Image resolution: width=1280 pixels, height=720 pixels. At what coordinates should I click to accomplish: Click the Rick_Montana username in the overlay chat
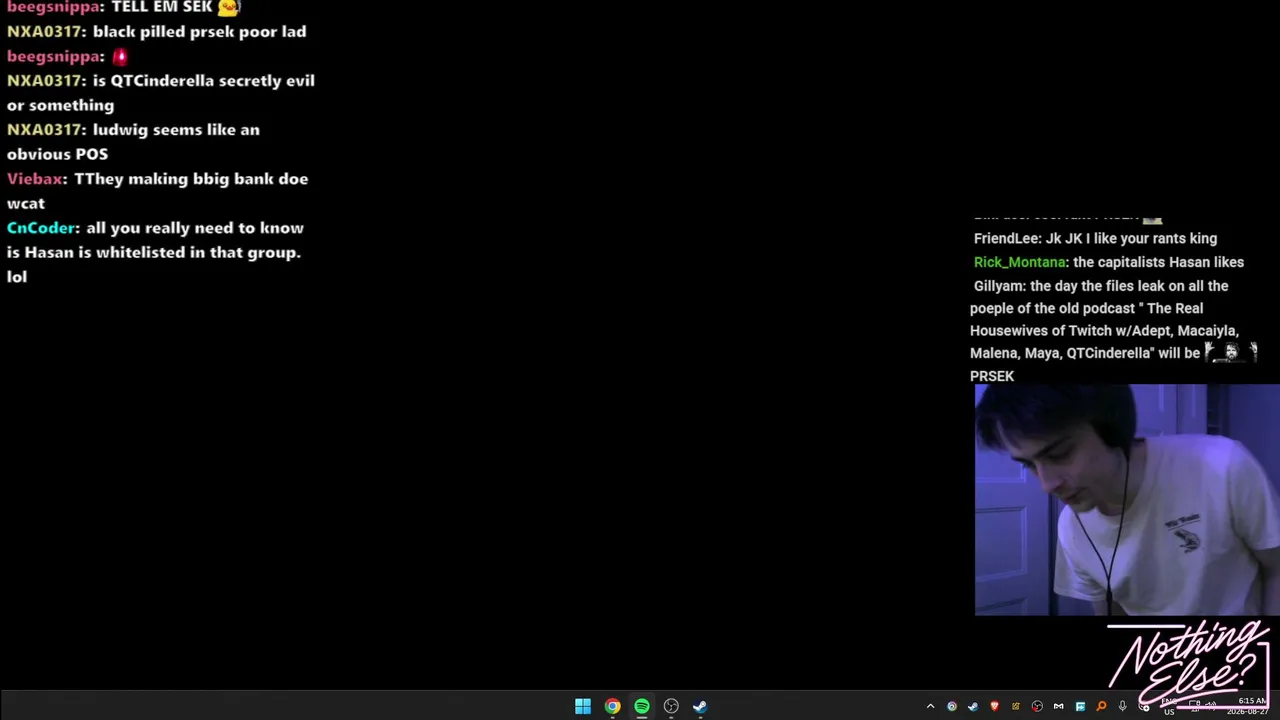pyautogui.click(x=1019, y=262)
